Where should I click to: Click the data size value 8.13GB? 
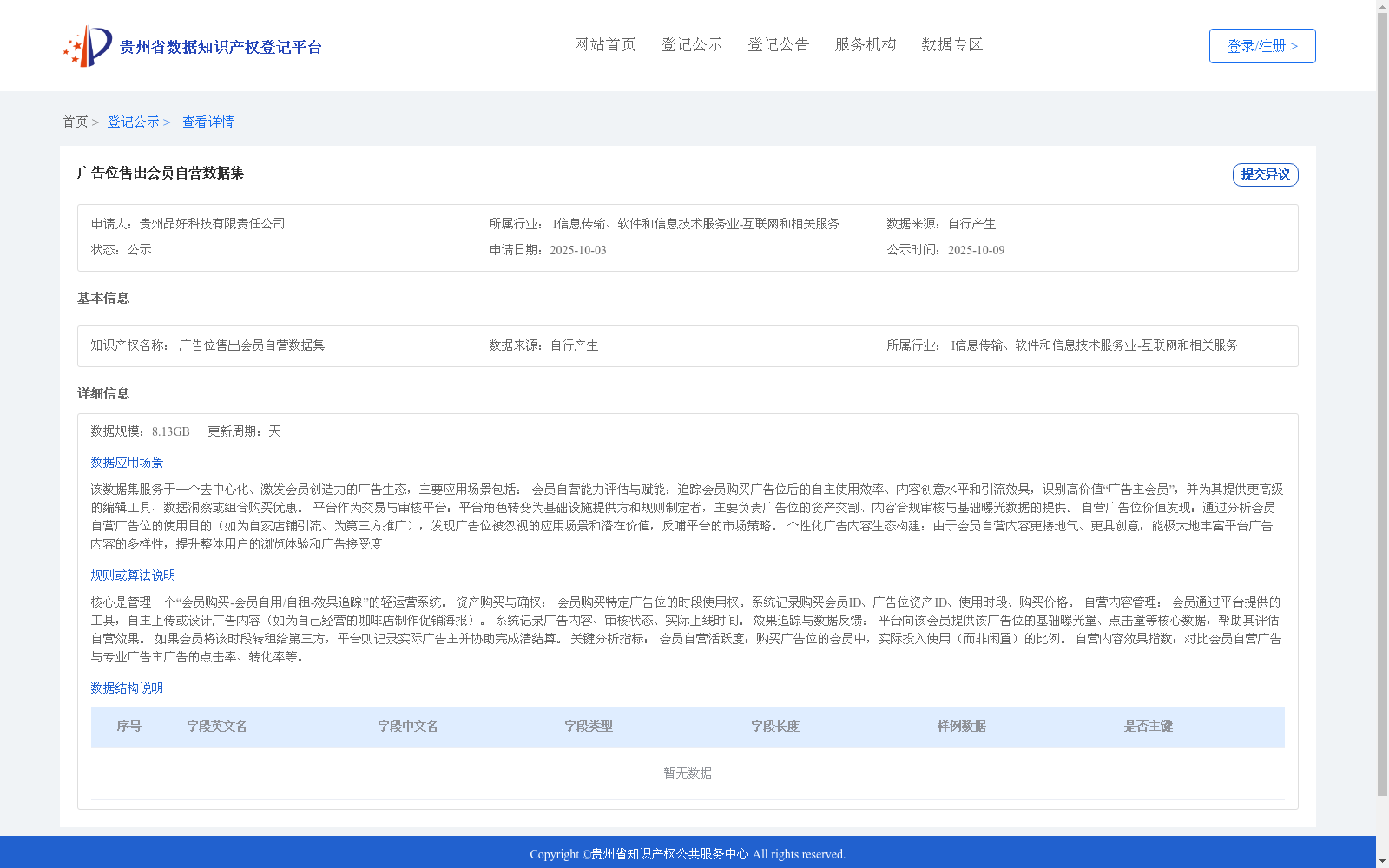point(171,431)
